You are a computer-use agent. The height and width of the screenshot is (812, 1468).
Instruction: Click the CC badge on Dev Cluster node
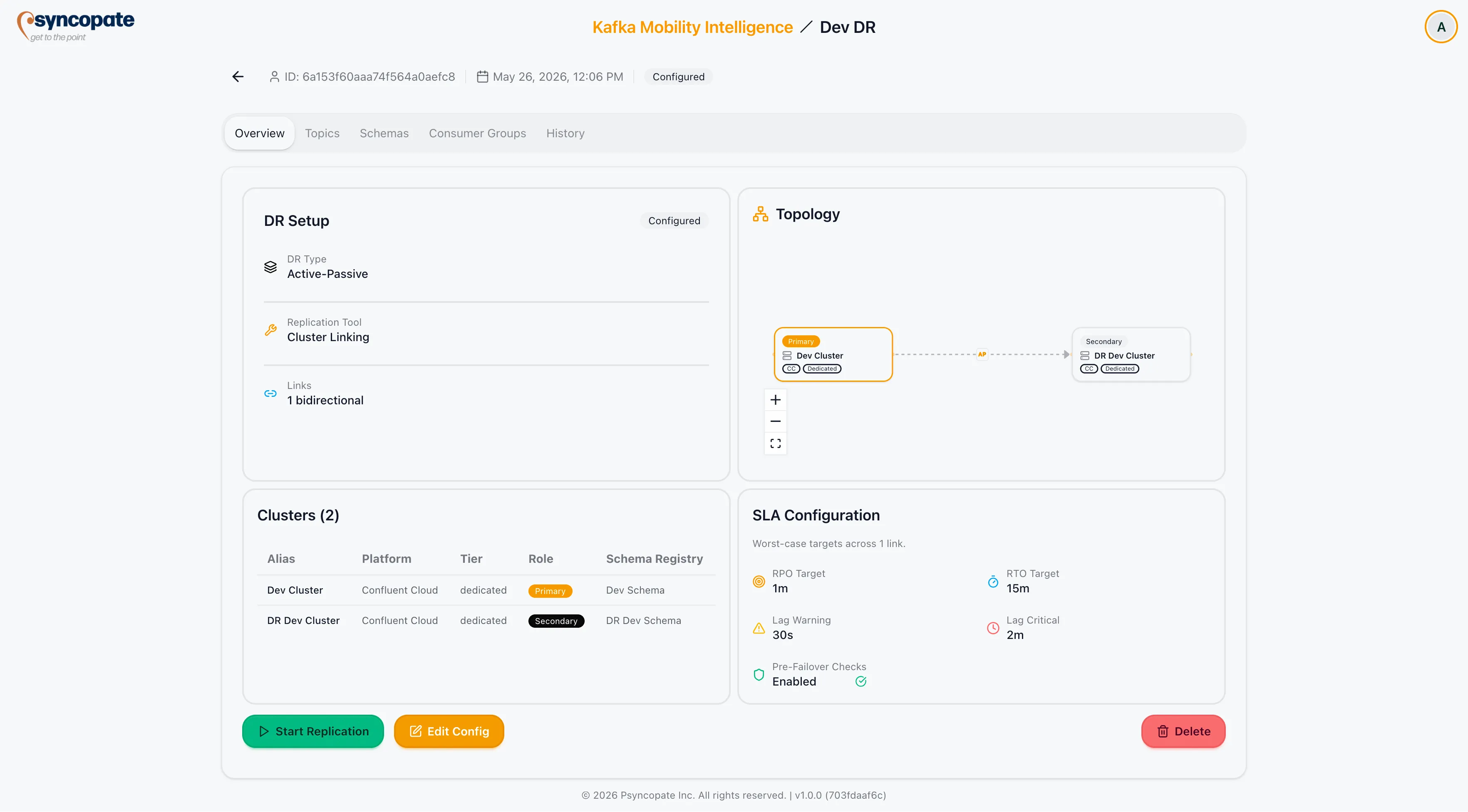[x=791, y=369]
